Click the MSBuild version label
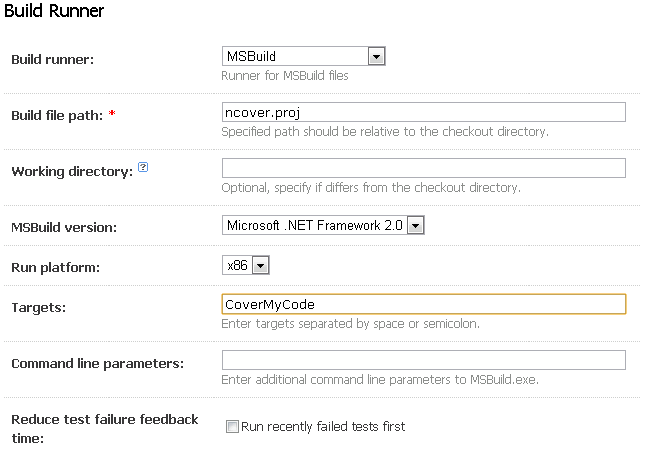649x457 pixels. pos(64,227)
